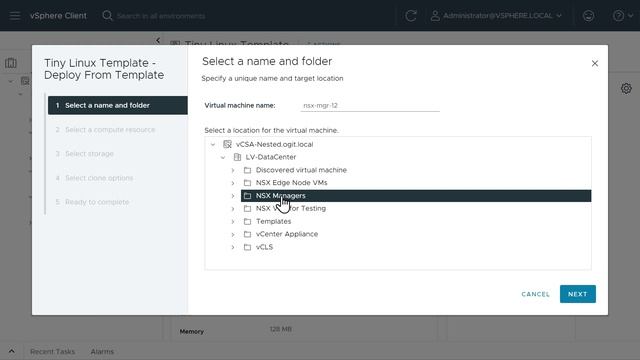Click the settings gear icon
This screenshot has width=640, height=360.
[x=626, y=88]
